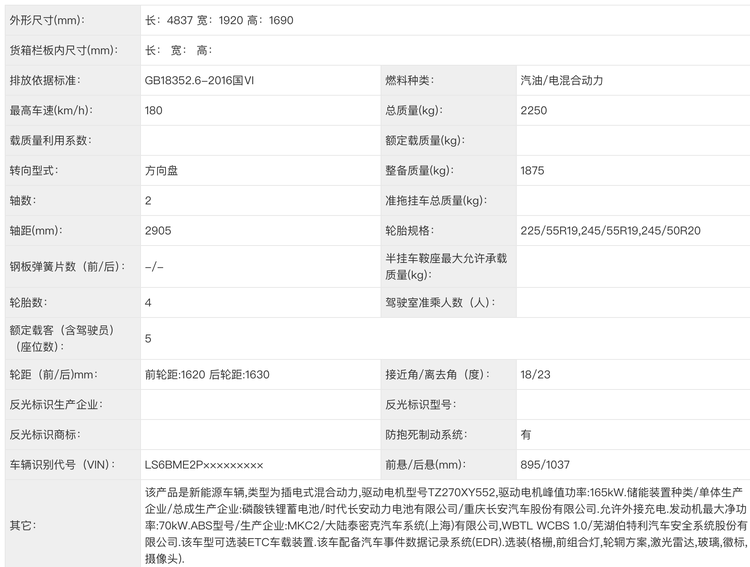Click the 接近角/离去角 value 18/23
Screen dimensions: 750x567
[x=535, y=375]
